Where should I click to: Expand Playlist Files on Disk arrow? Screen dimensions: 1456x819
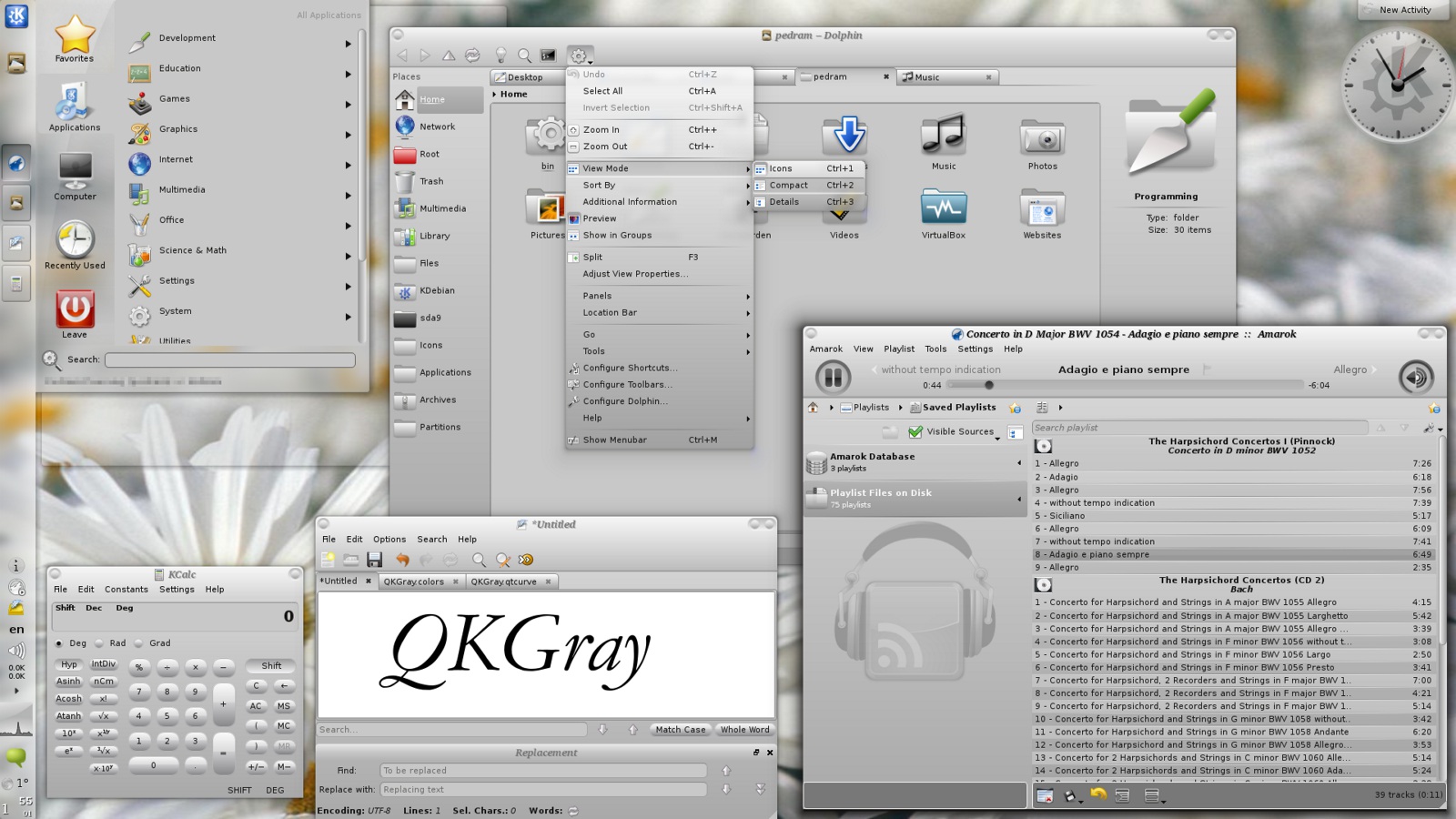pos(1019,499)
